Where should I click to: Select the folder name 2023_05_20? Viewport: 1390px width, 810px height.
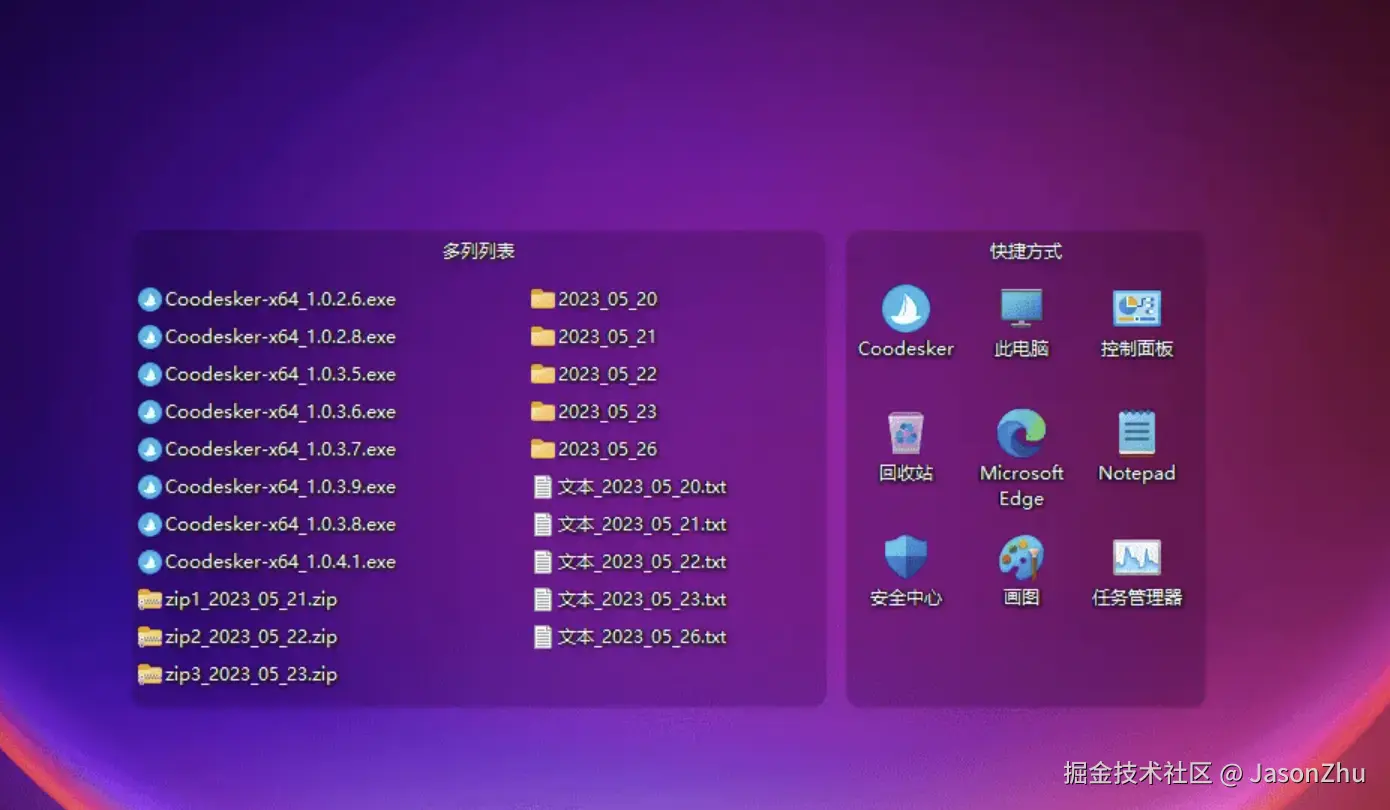tap(608, 299)
